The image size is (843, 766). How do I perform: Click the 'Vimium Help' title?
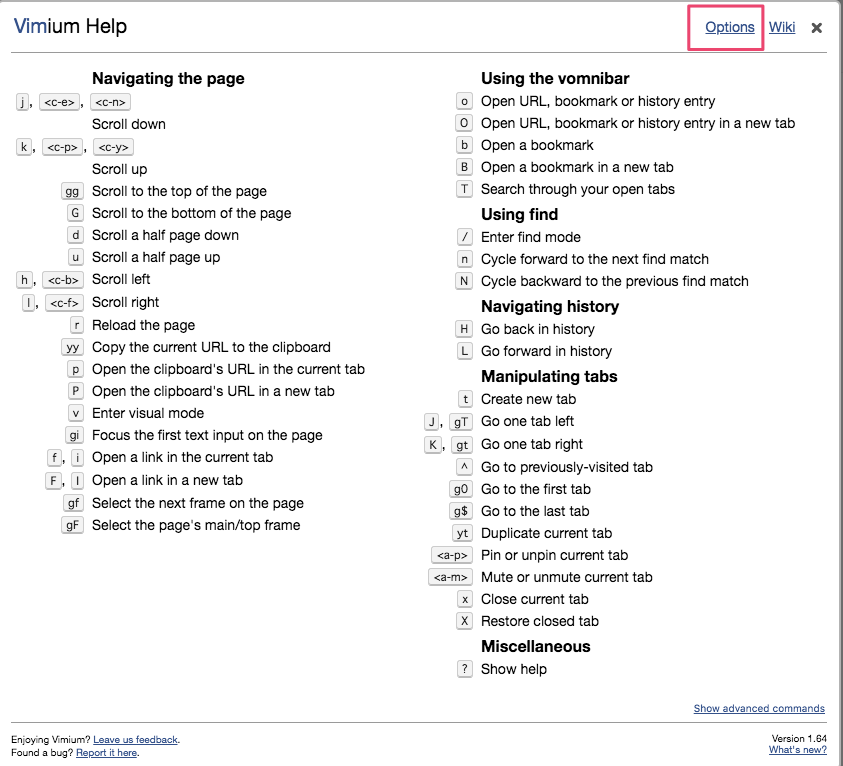70,27
